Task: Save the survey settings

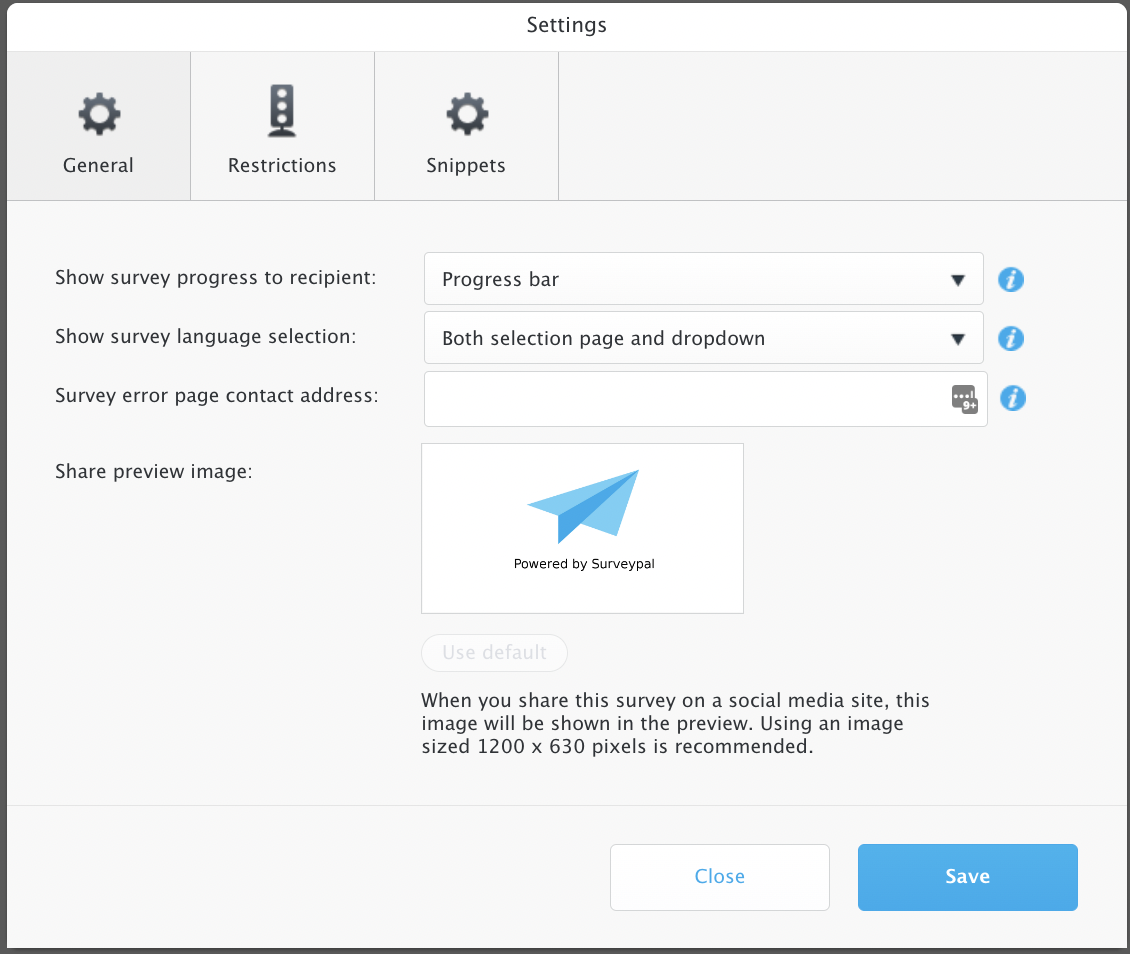Action: pos(968,877)
